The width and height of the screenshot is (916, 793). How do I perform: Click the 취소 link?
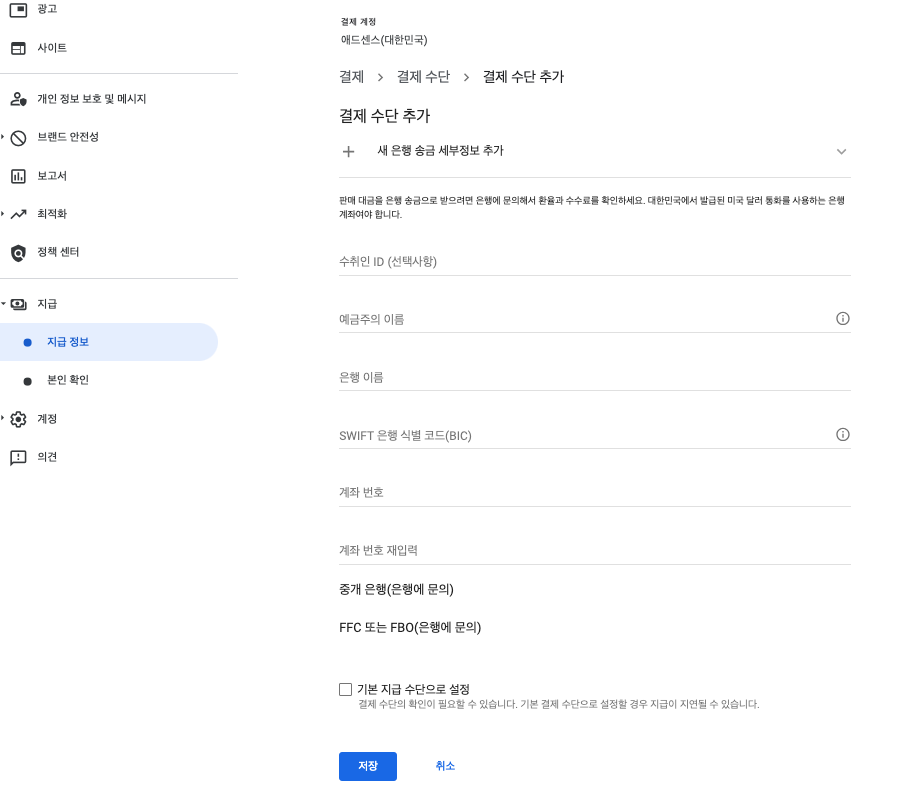tap(444, 766)
